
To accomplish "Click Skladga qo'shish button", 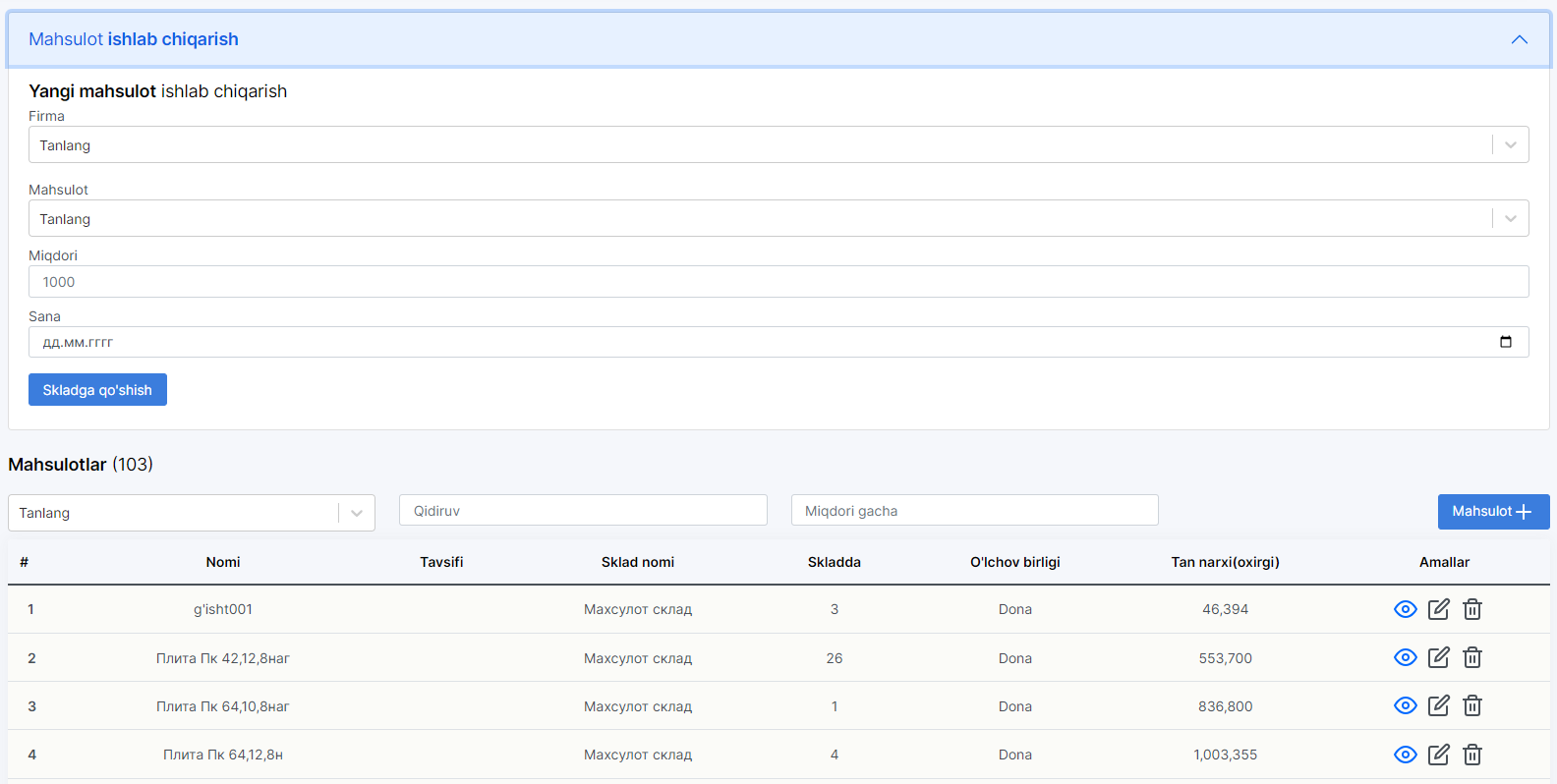I will [x=97, y=390].
